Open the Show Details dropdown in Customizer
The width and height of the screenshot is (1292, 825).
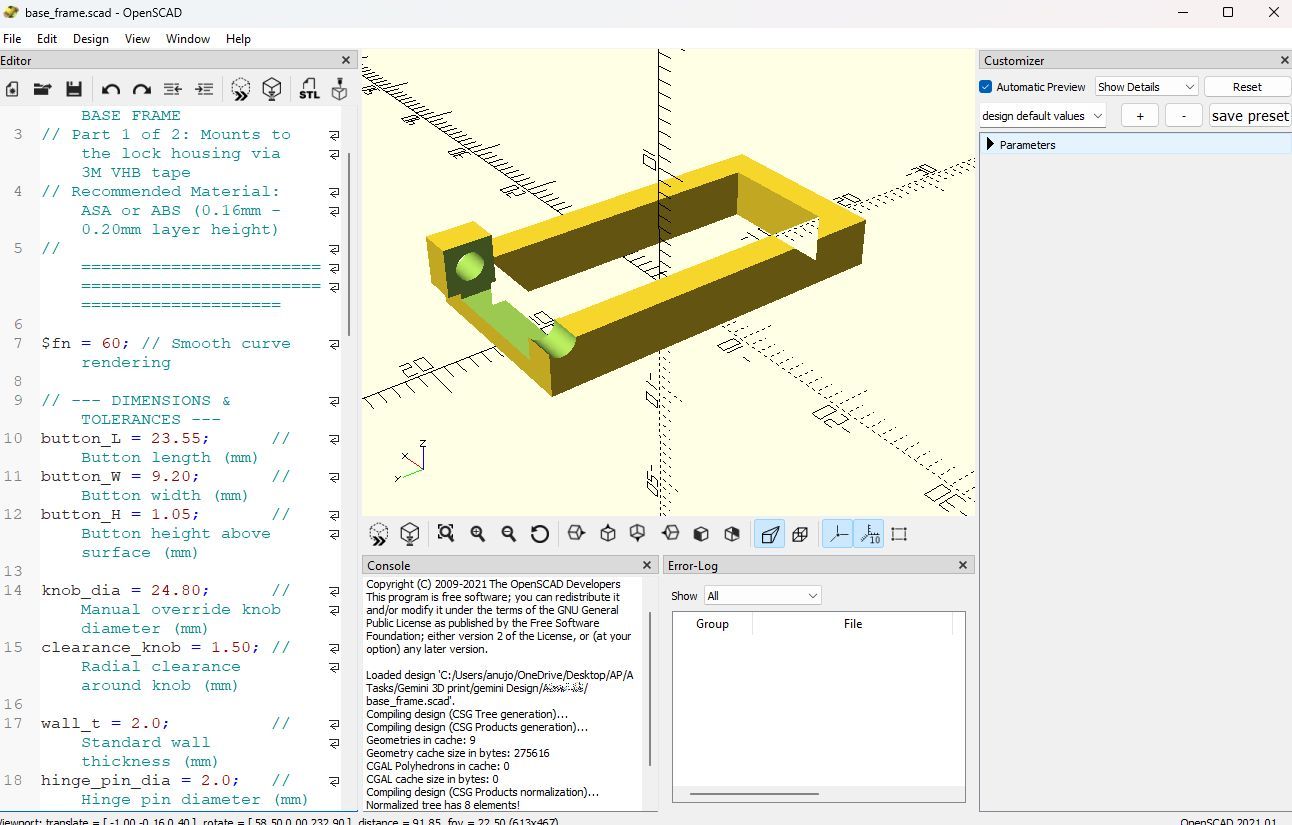[1146, 87]
